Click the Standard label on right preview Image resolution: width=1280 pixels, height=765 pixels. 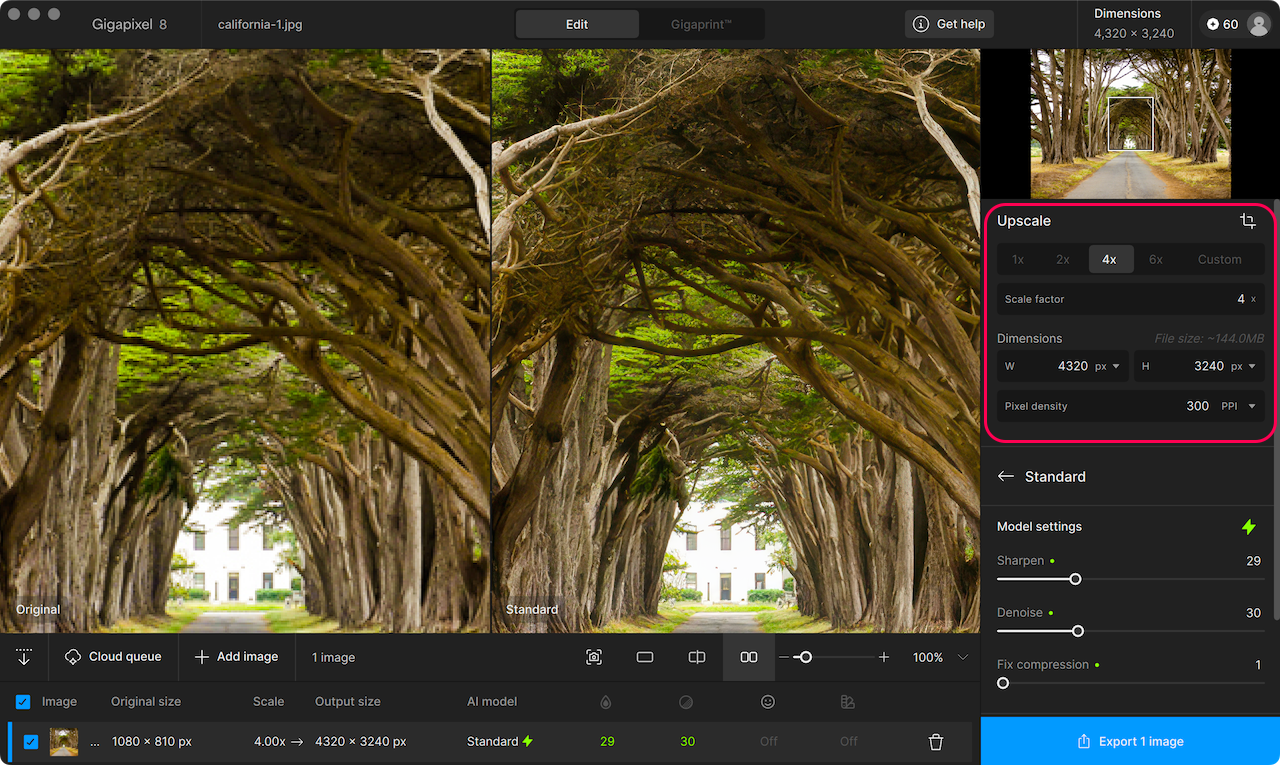tap(532, 609)
